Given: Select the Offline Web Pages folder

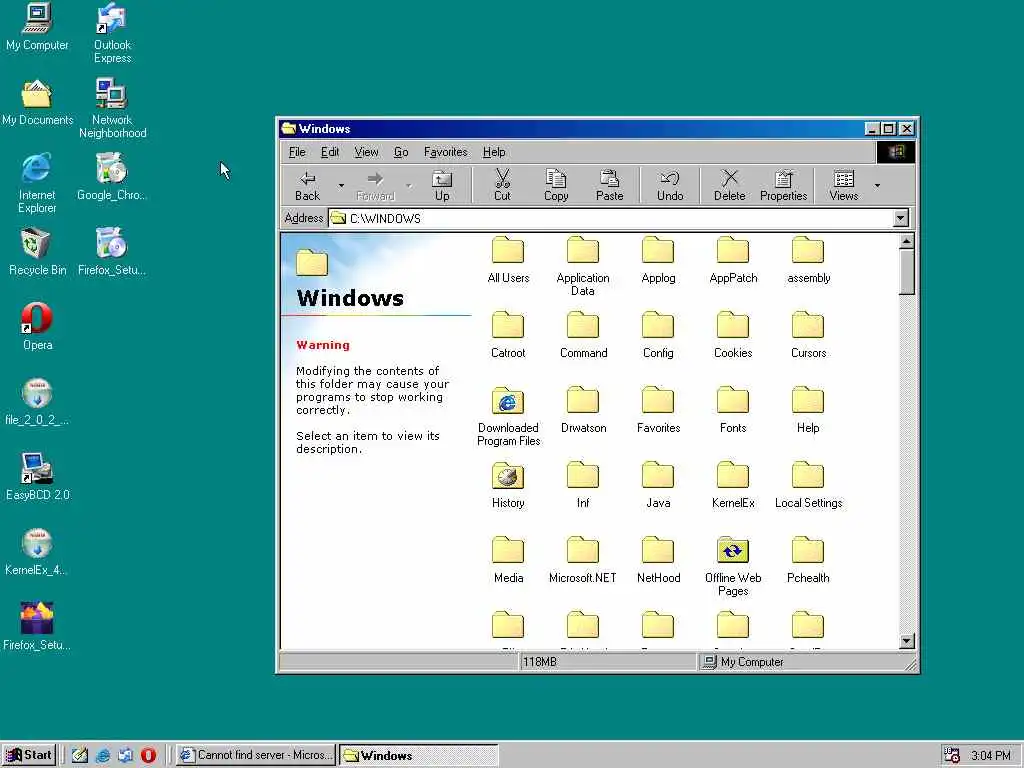Looking at the screenshot, I should tap(733, 567).
